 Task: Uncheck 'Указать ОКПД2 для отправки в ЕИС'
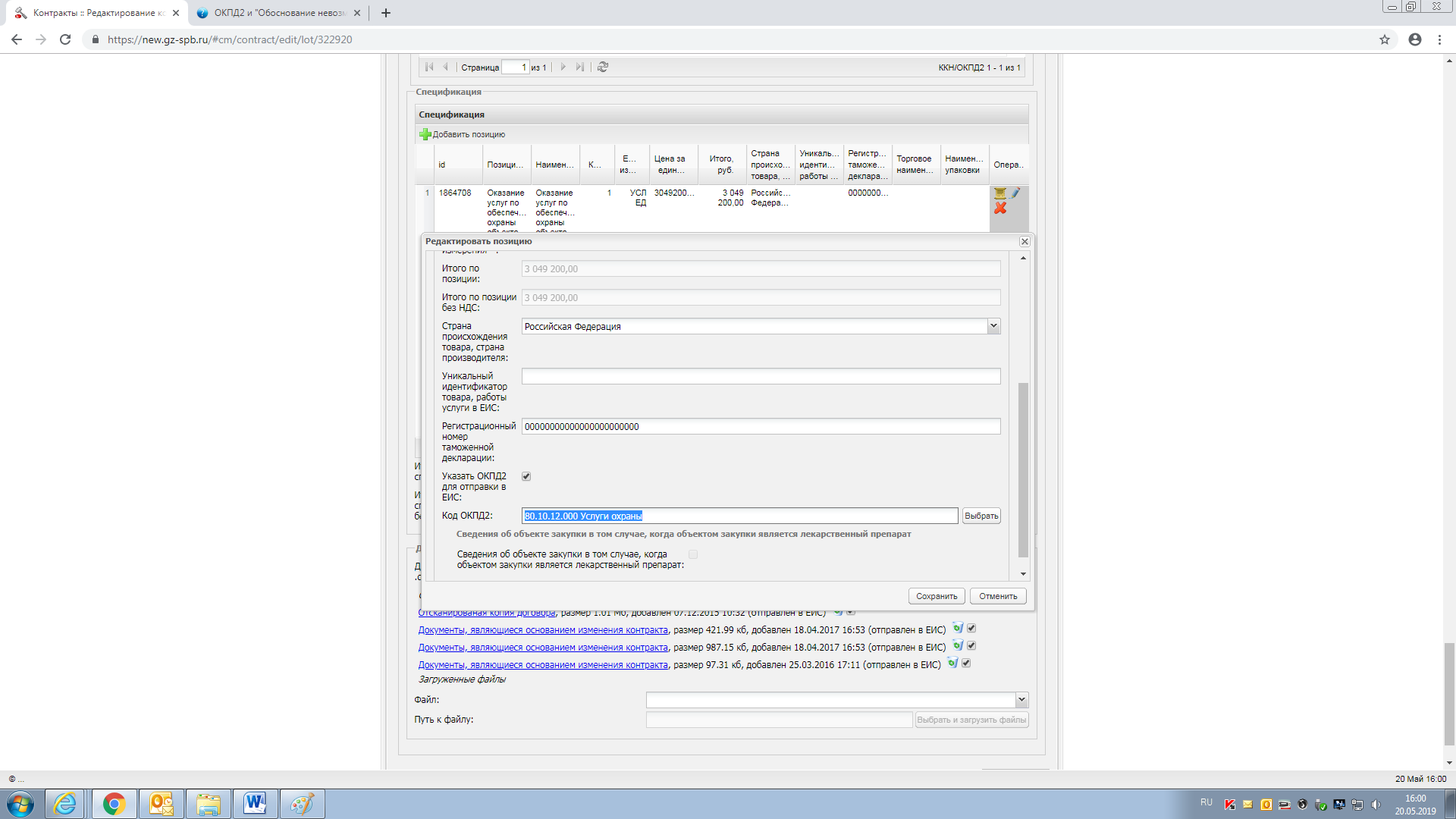[526, 476]
